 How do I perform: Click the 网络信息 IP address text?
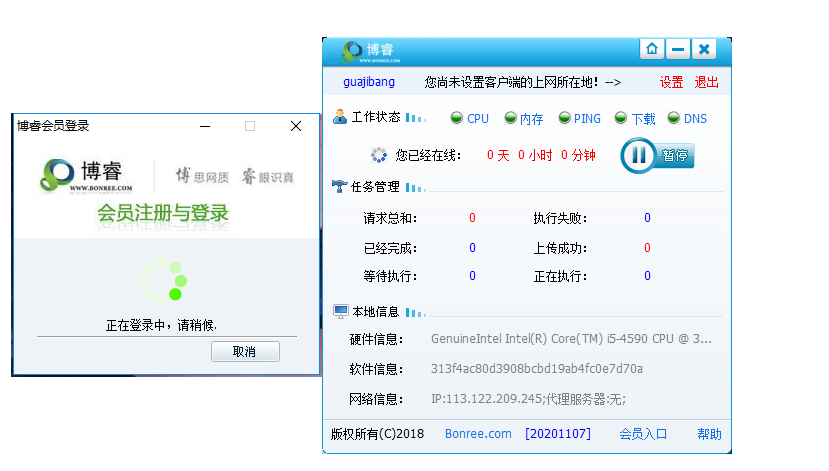pyautogui.click(x=528, y=399)
